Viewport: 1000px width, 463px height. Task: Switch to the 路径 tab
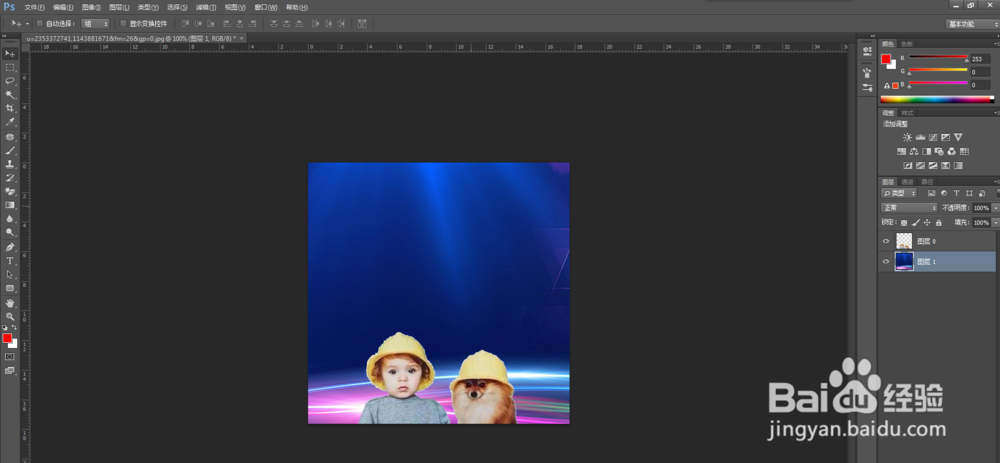click(x=927, y=182)
